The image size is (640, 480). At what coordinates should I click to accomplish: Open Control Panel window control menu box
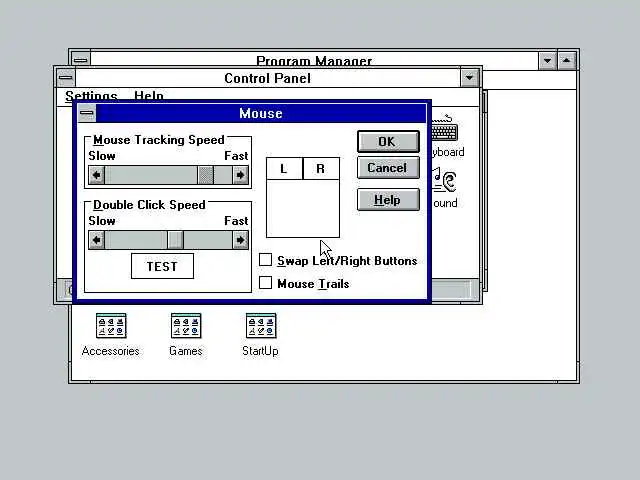pos(66,78)
